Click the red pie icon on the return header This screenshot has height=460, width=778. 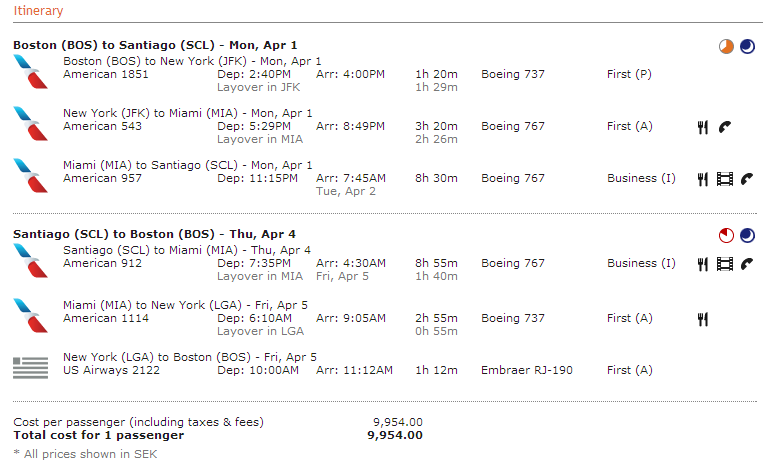pyautogui.click(x=727, y=236)
